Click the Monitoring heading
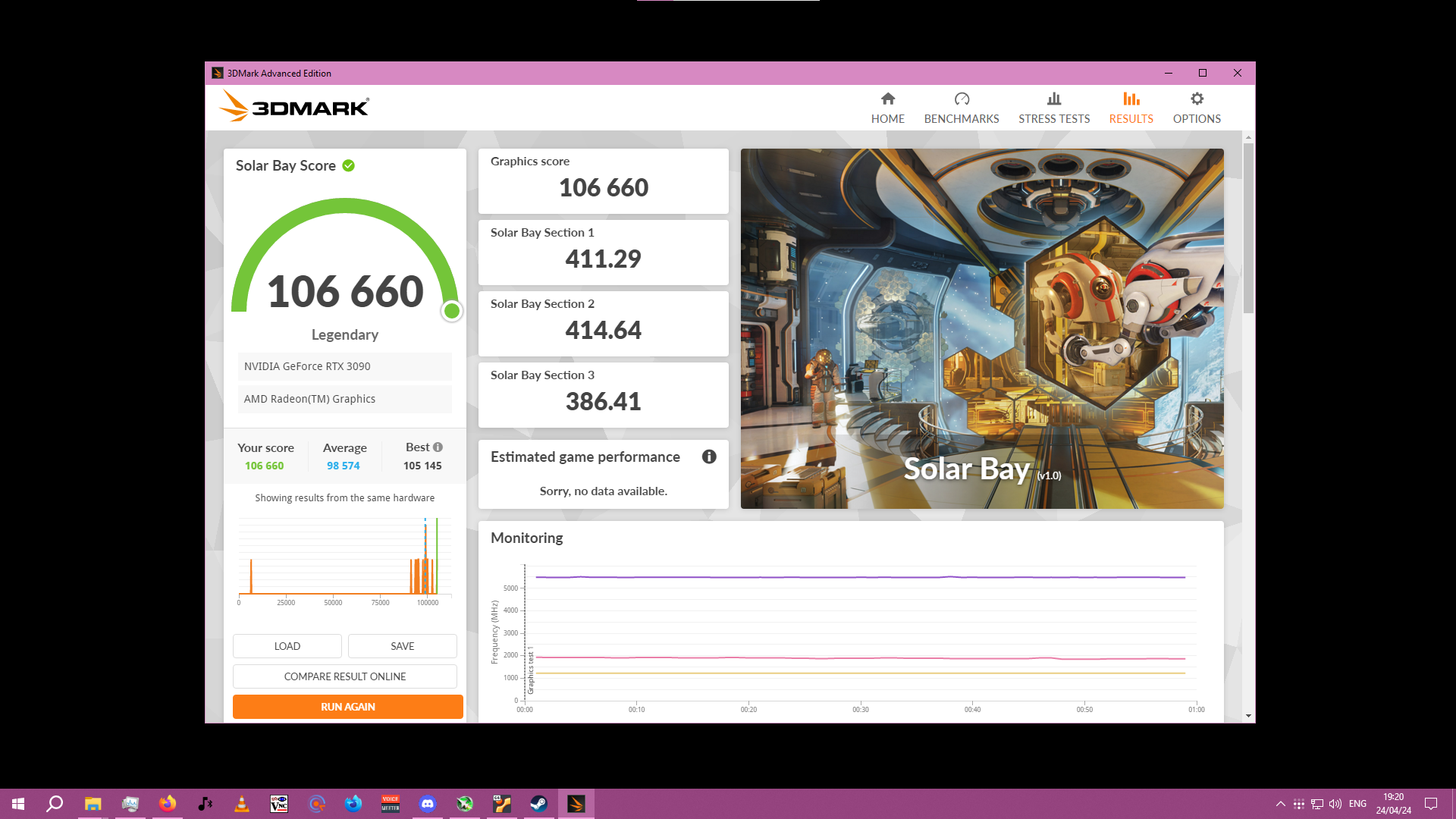 pyautogui.click(x=527, y=538)
